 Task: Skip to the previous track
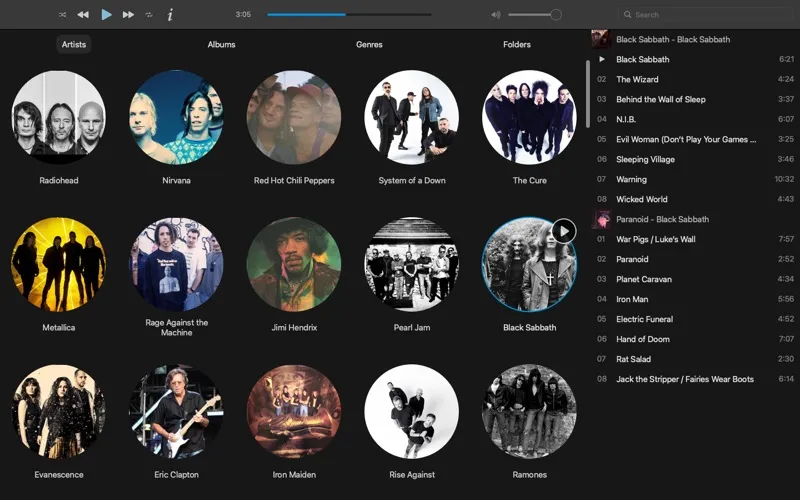pyautogui.click(x=83, y=15)
